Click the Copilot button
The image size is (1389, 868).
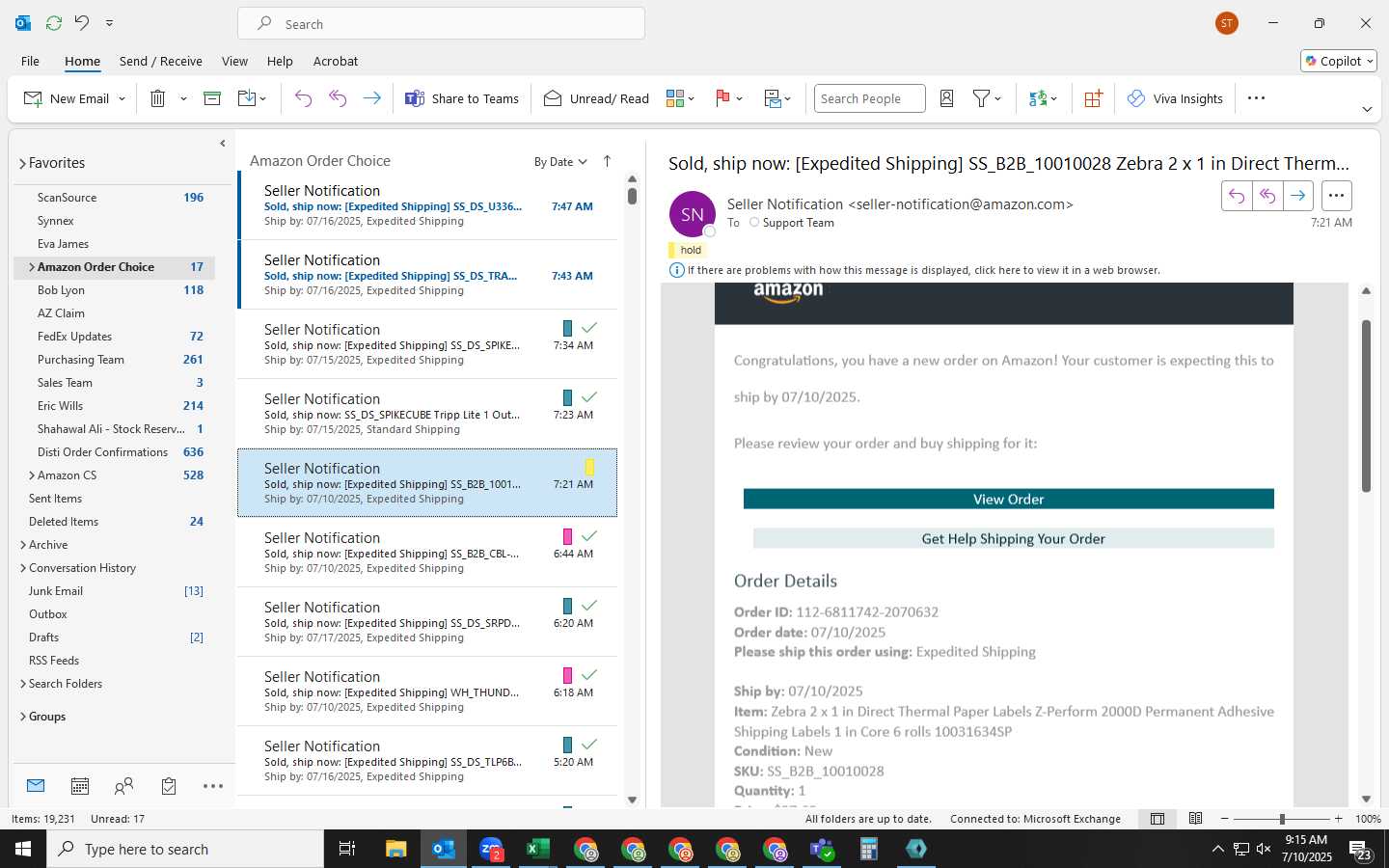tap(1339, 61)
